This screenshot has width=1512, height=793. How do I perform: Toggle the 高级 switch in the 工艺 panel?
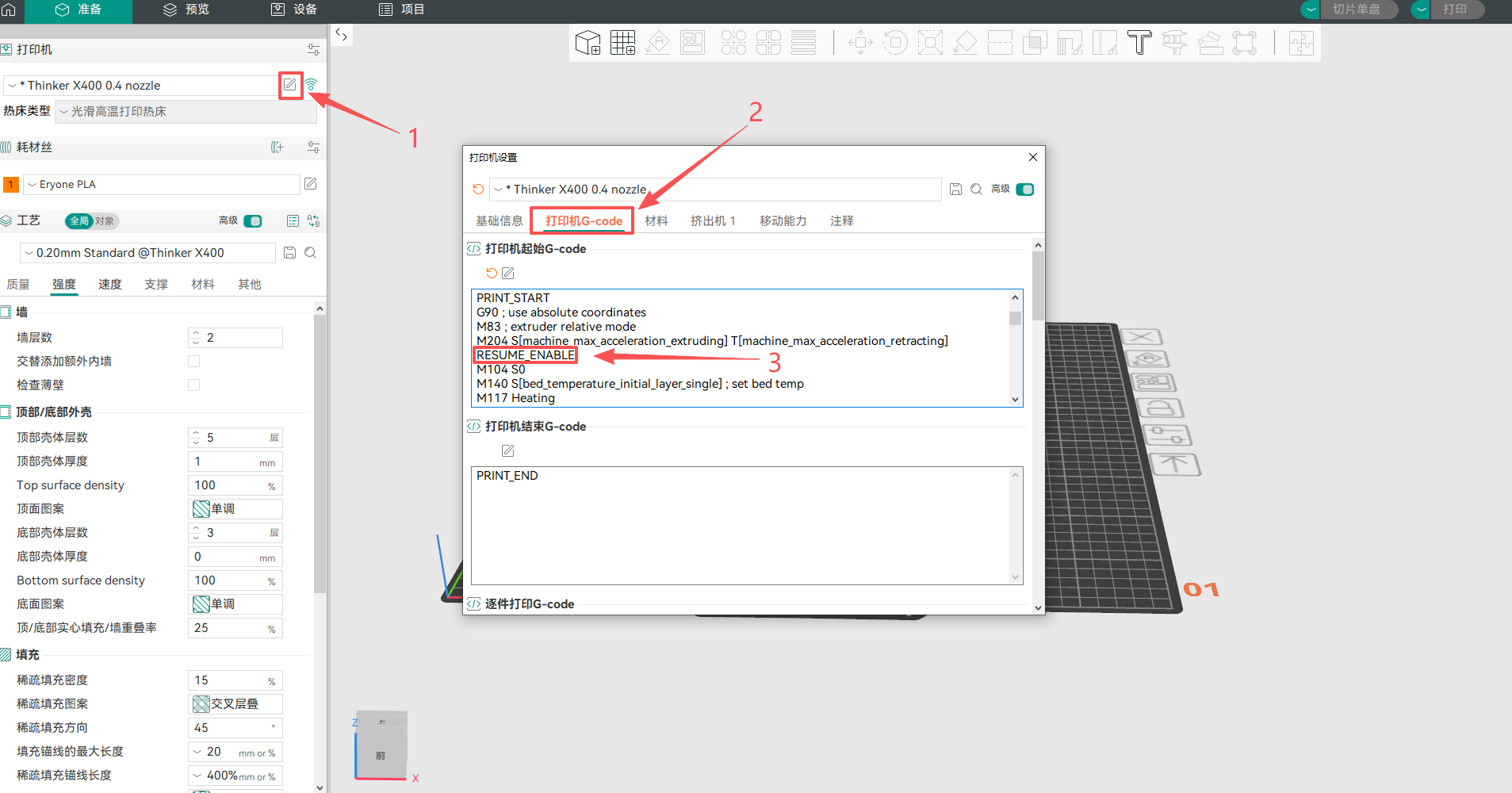253,221
